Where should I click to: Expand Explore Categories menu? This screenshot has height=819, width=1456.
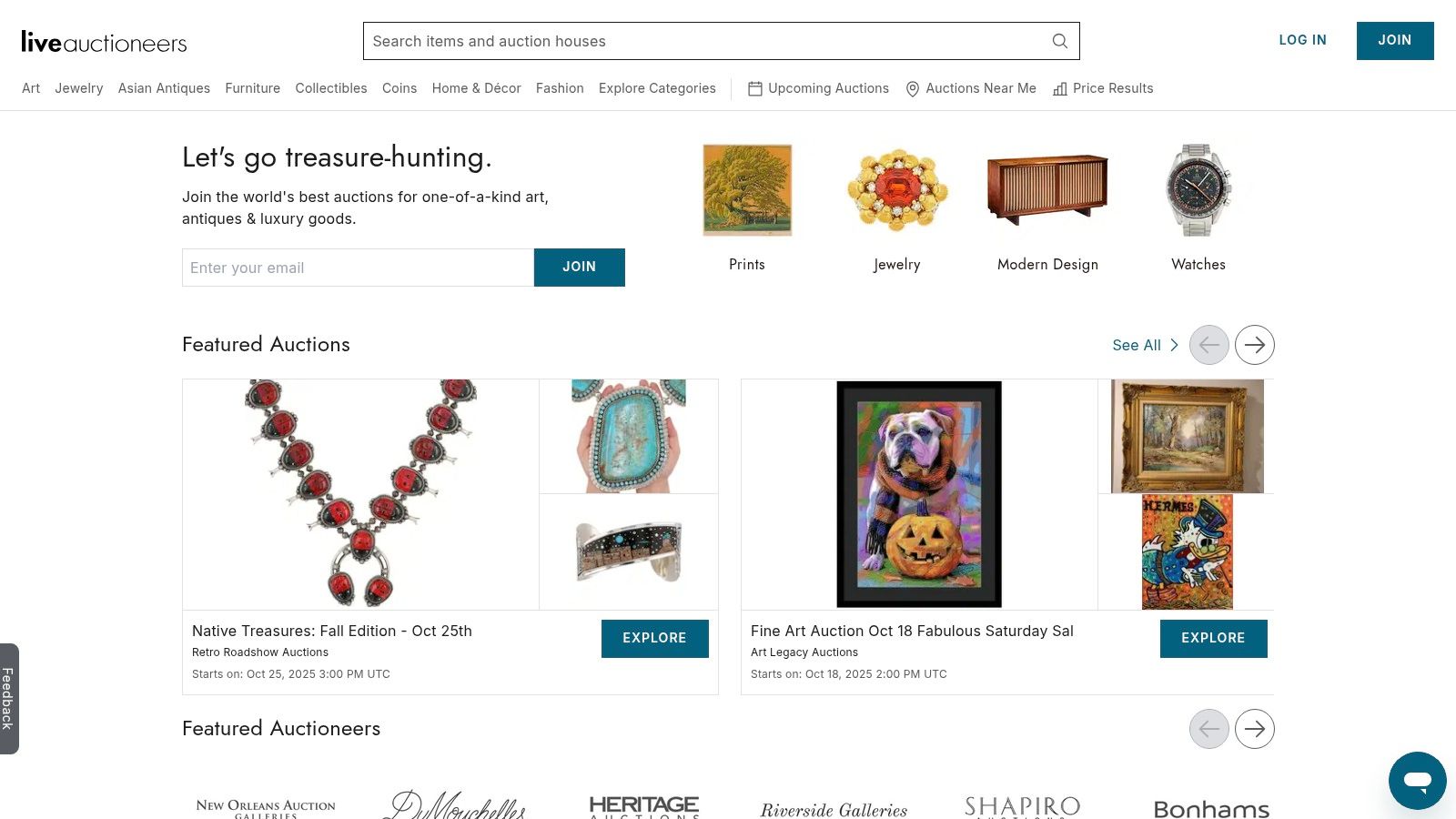click(657, 88)
